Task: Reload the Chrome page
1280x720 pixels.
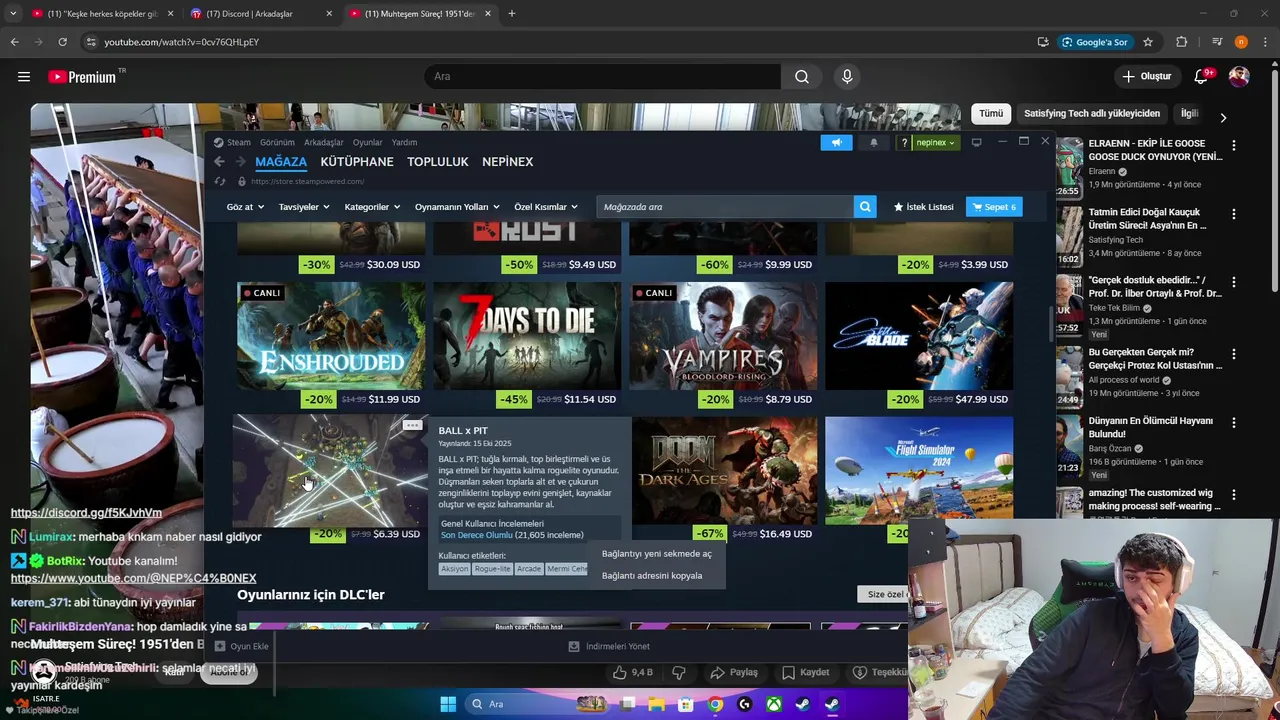Action: pyautogui.click(x=62, y=42)
